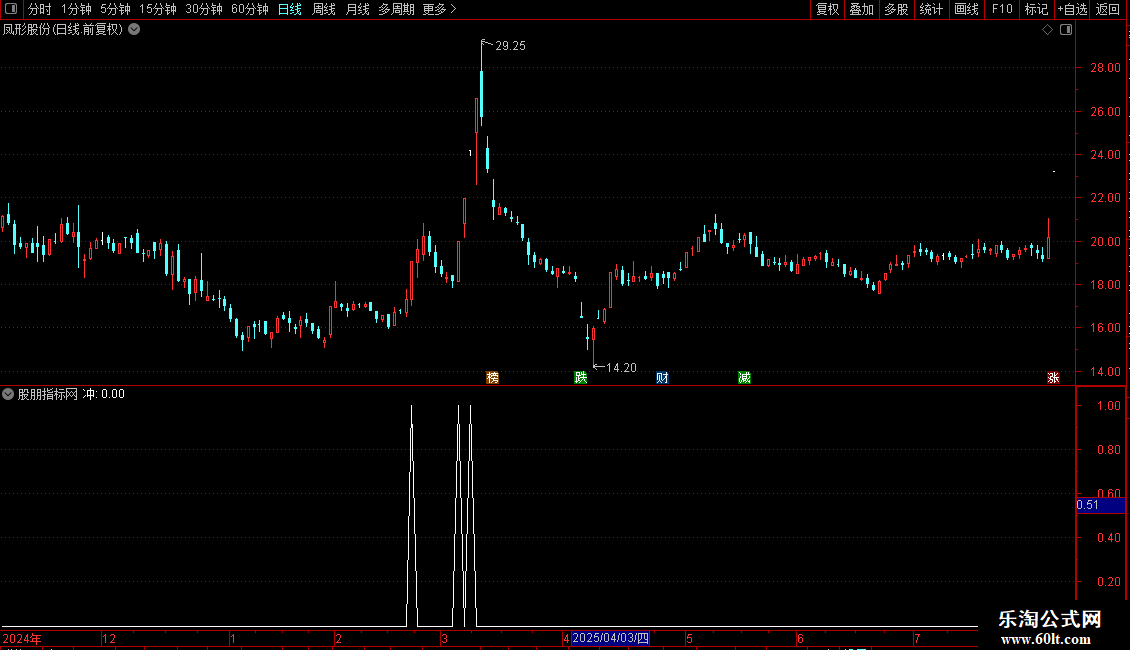Click the 2025/04/03/四 date marker
This screenshot has height=650, width=1130.
pyautogui.click(x=610, y=638)
